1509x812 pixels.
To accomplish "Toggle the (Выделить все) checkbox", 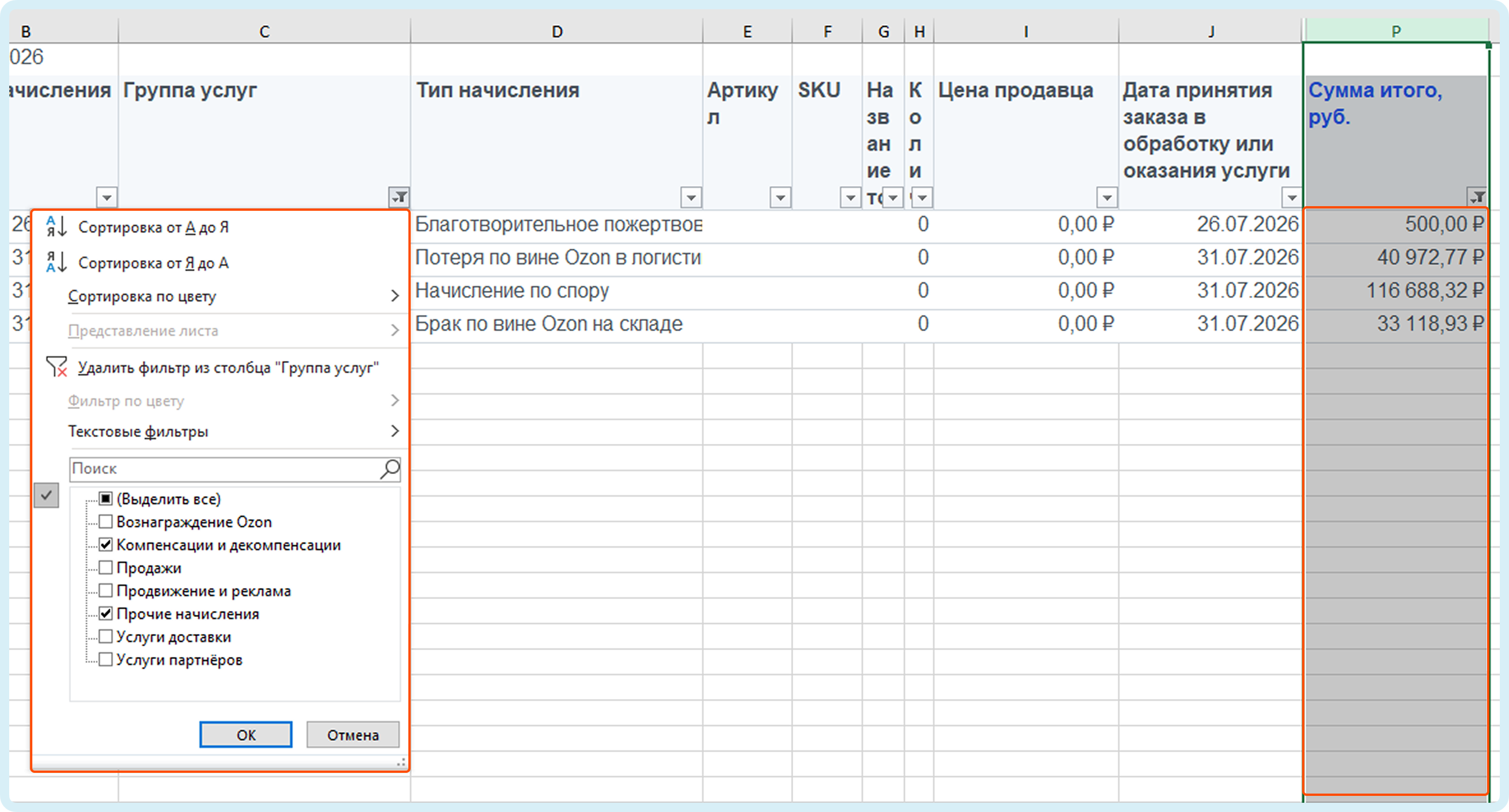I will coord(105,499).
